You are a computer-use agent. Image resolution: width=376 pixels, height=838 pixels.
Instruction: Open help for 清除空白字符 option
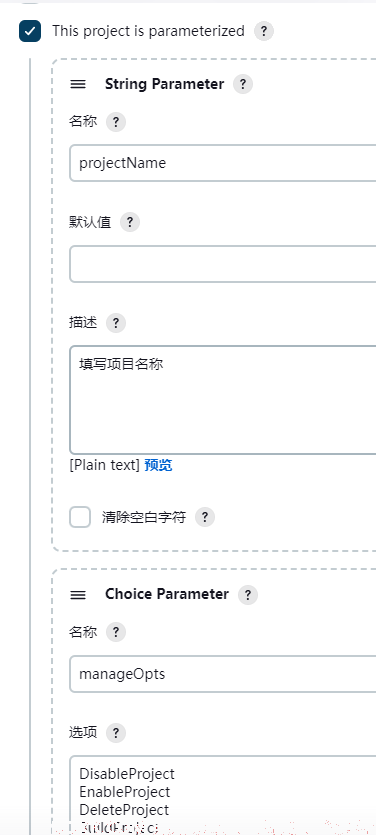[x=205, y=517]
